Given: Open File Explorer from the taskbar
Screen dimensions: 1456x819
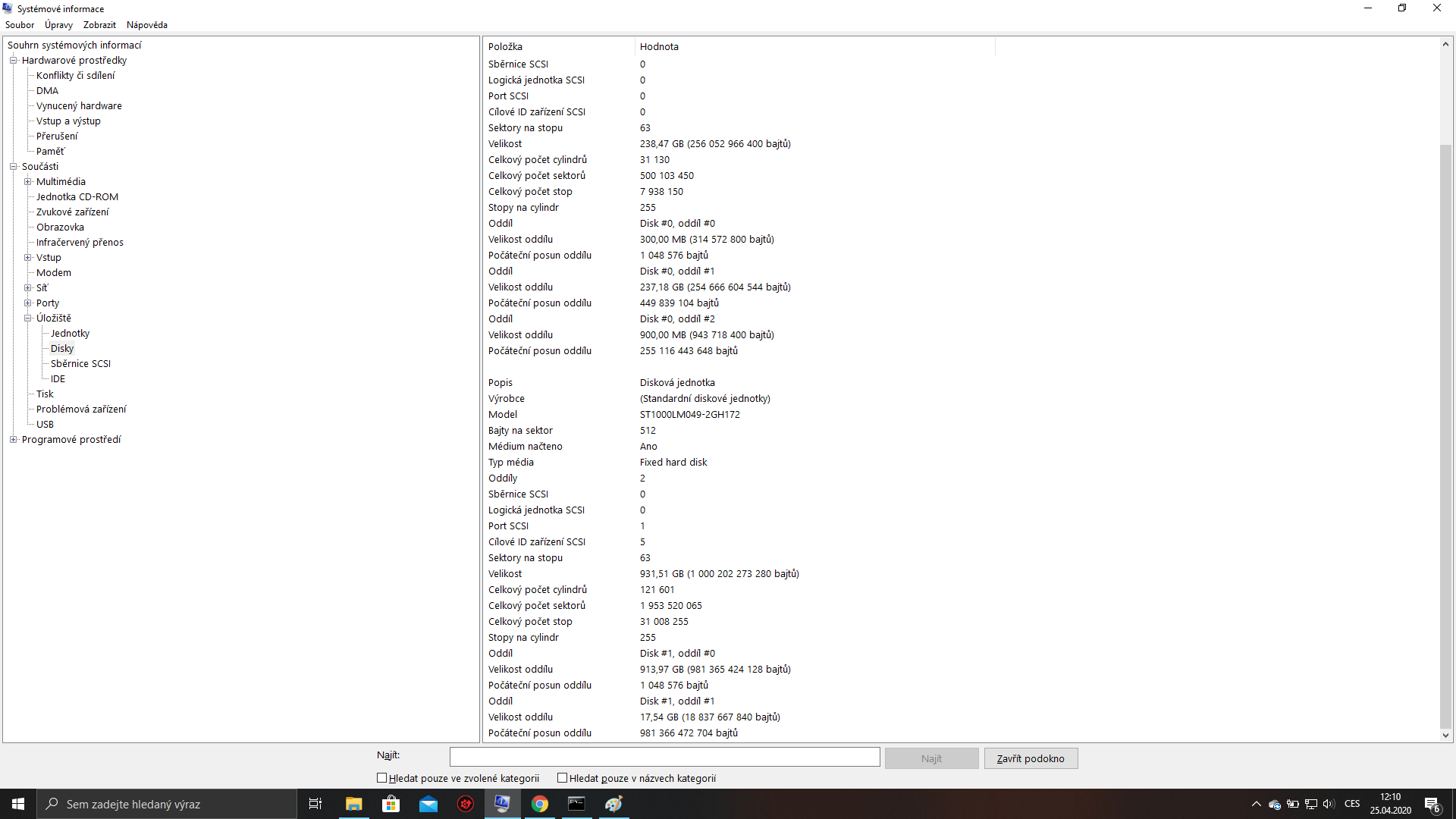Looking at the screenshot, I should coord(353,804).
